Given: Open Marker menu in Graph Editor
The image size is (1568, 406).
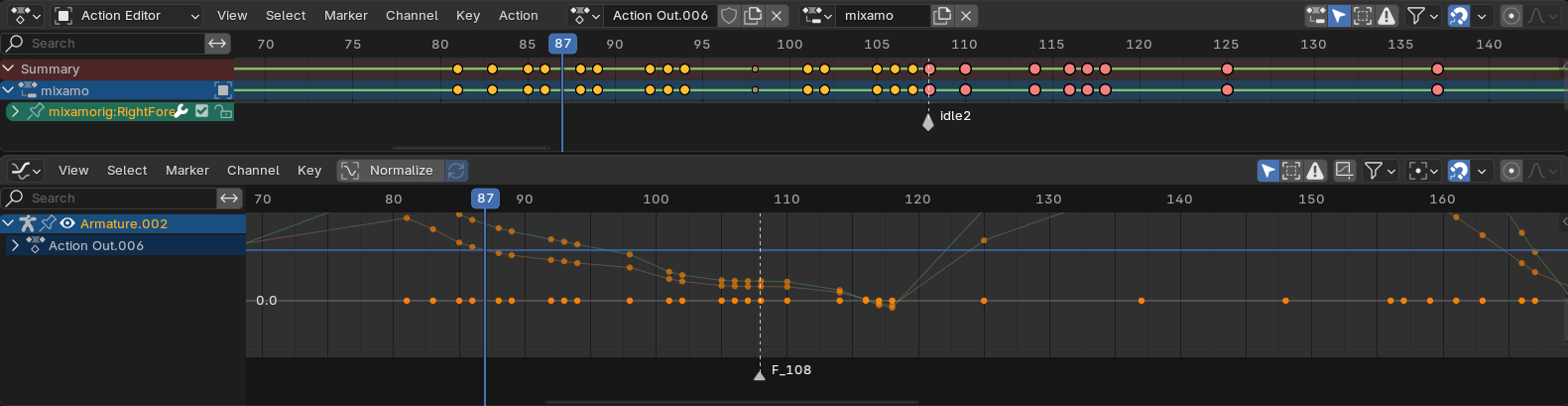Looking at the screenshot, I should tap(187, 170).
